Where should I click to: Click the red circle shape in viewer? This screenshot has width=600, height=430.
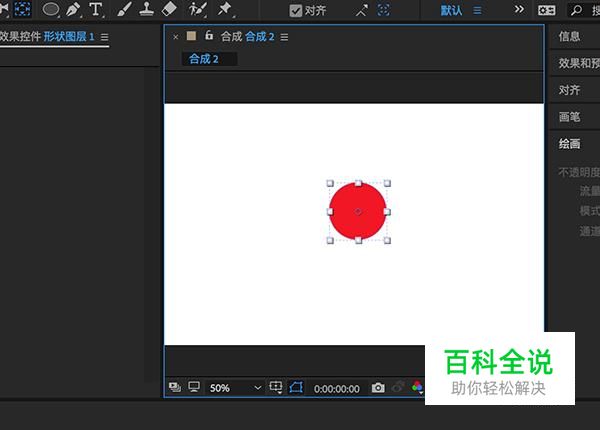pyautogui.click(x=357, y=211)
